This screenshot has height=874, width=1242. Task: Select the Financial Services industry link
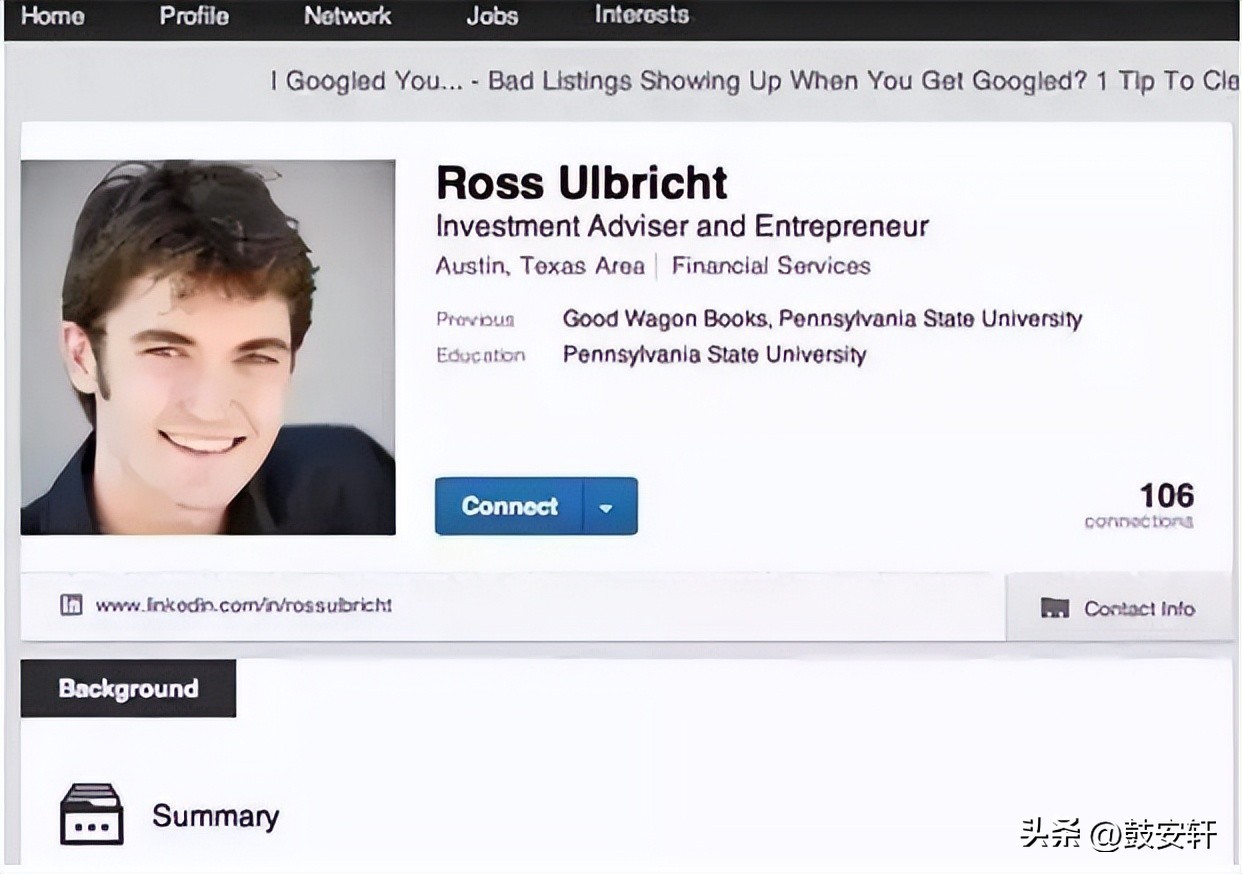(770, 266)
